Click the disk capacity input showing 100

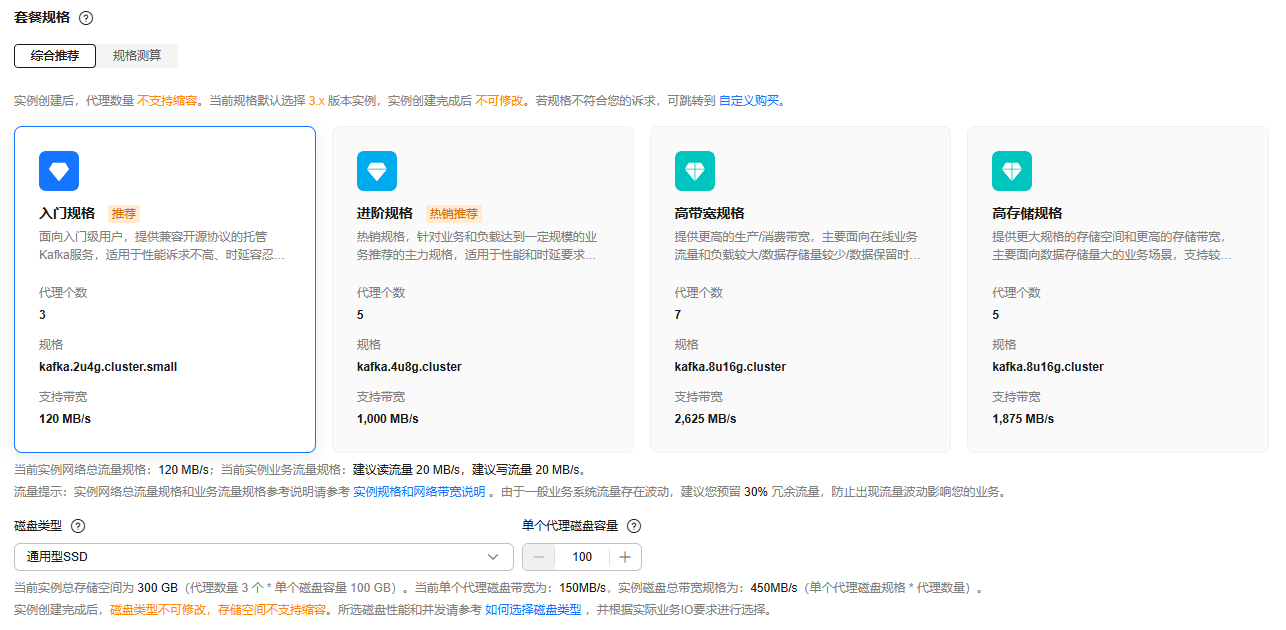pyautogui.click(x=582, y=557)
